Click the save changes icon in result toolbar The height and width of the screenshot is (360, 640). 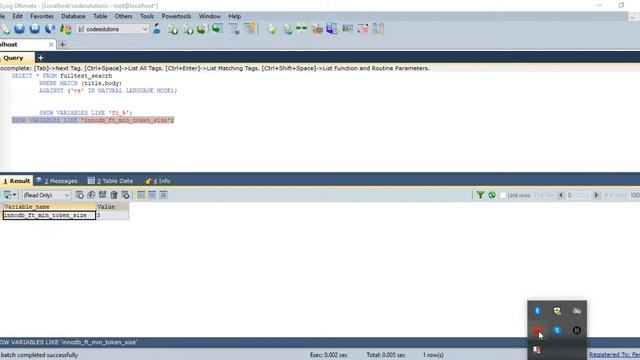[x=102, y=195]
